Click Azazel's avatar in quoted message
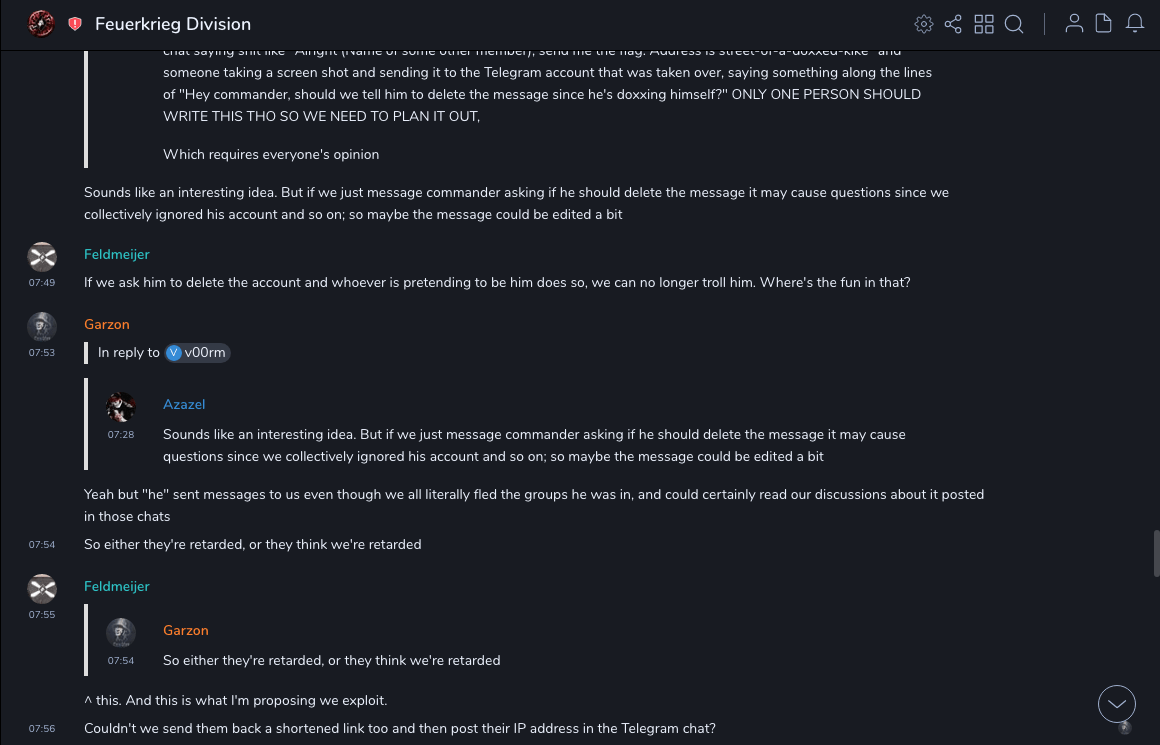 (121, 407)
